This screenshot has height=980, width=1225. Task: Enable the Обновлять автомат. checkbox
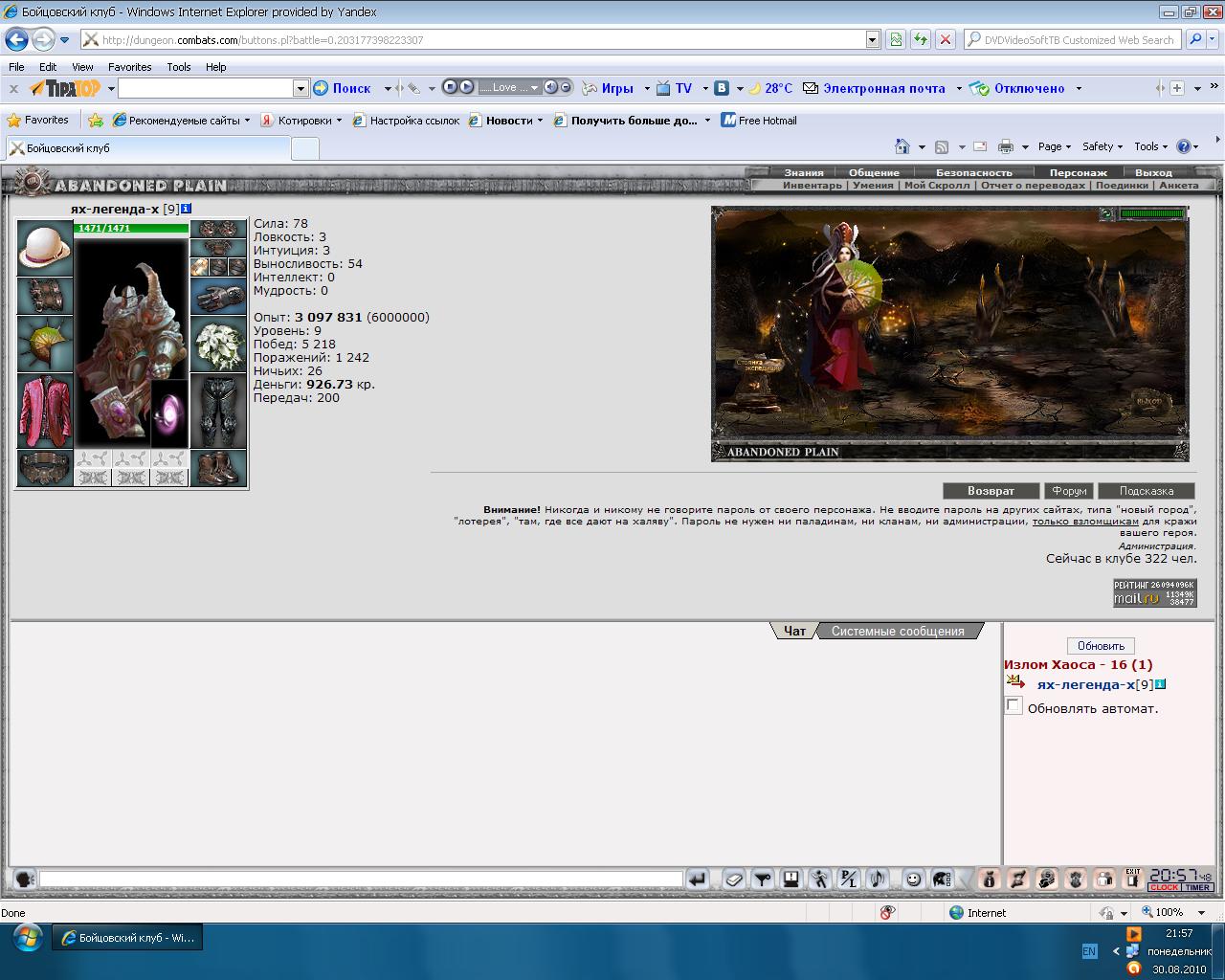pos(1013,706)
